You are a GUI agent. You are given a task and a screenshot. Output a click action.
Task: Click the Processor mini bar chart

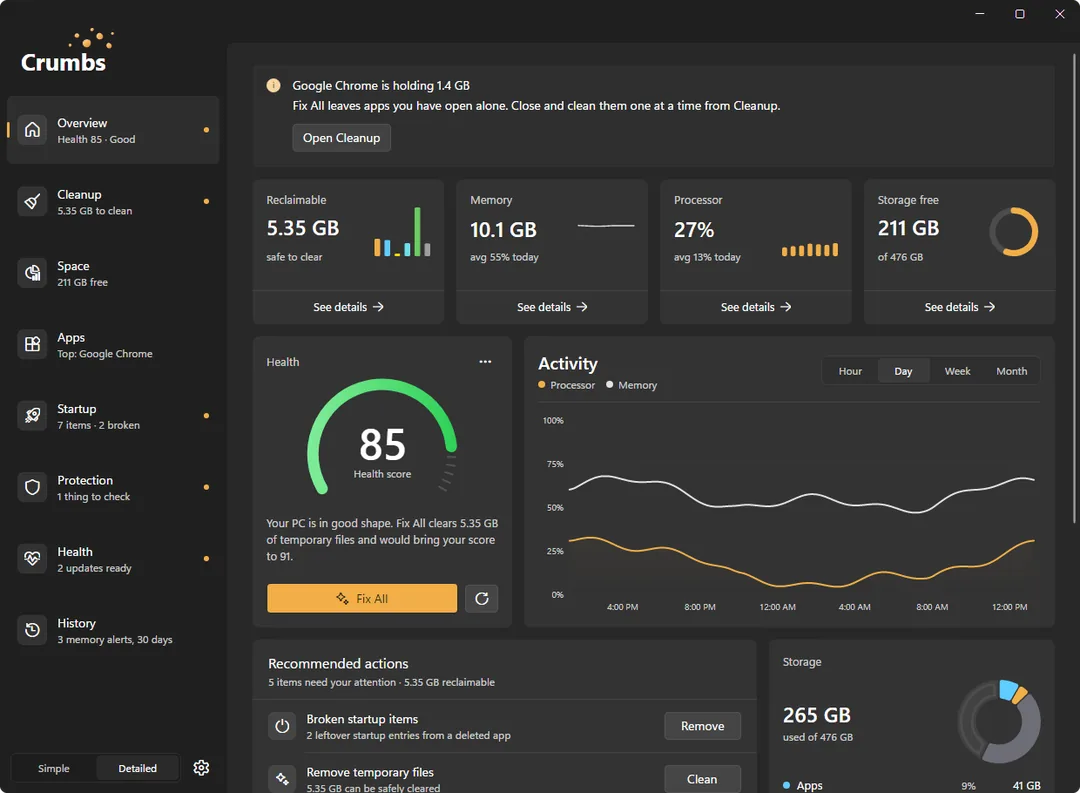click(810, 249)
